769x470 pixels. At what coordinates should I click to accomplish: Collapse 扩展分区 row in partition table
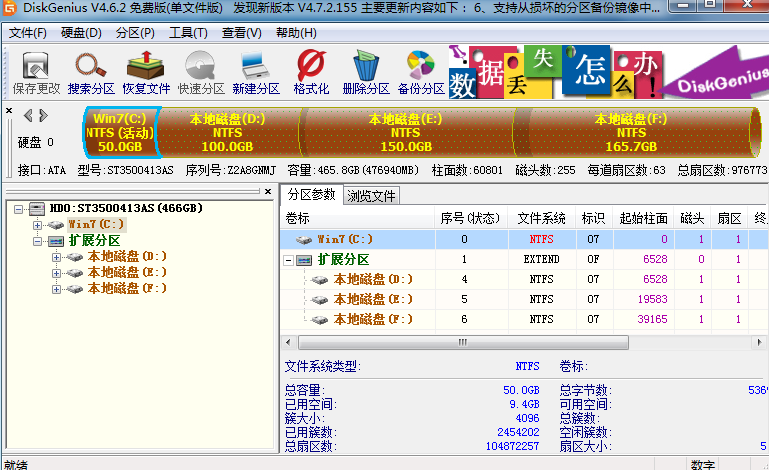(x=288, y=261)
